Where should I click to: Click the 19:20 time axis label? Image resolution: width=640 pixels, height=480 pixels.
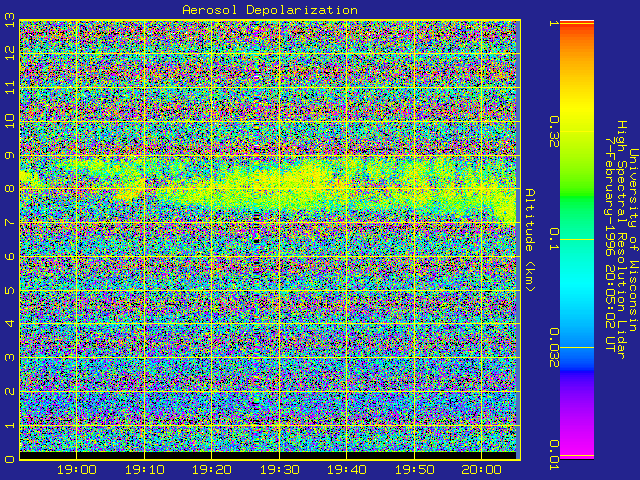212,470
